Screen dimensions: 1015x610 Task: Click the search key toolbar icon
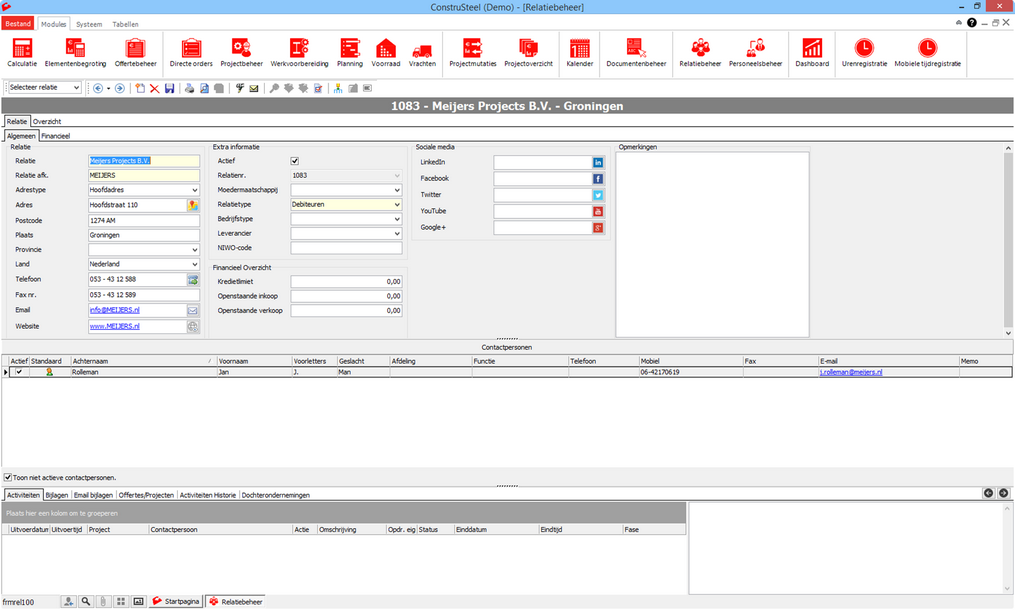point(274,88)
